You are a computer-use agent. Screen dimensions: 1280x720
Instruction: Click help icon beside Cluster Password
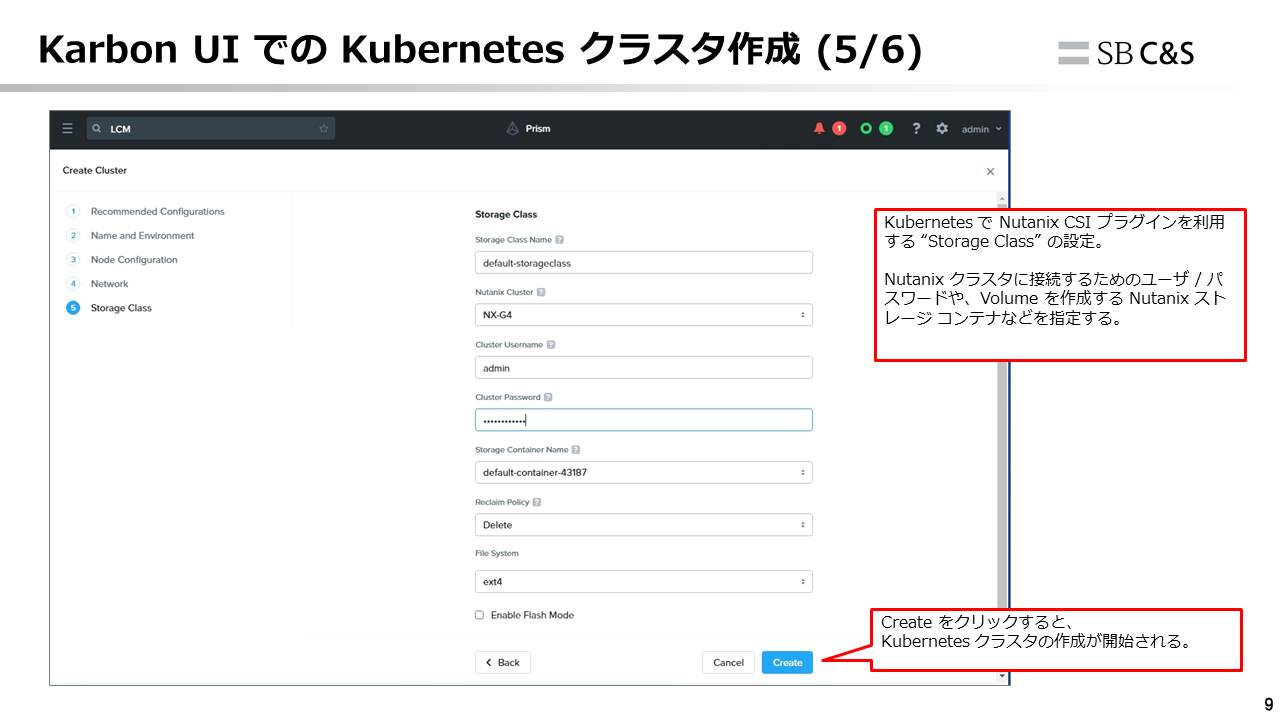coord(549,397)
